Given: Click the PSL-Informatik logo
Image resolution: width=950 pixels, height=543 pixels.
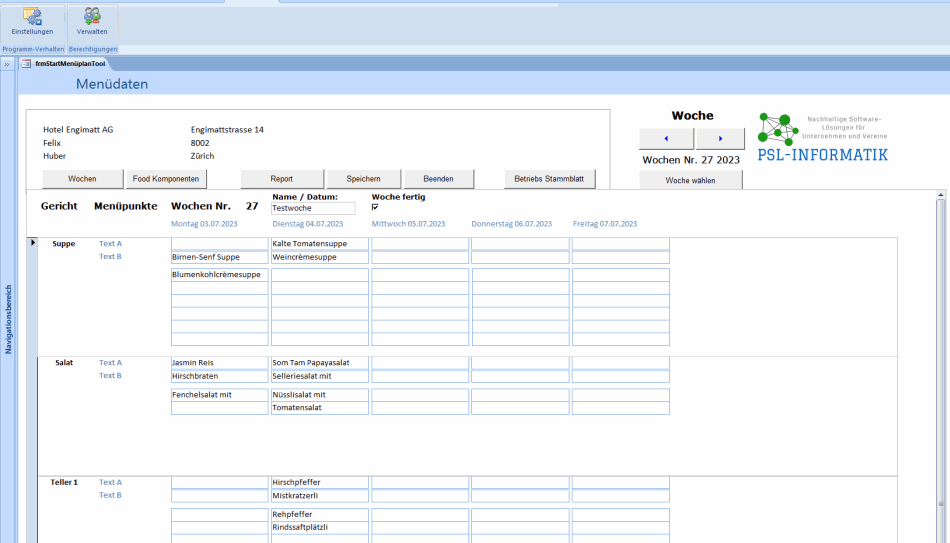Looking at the screenshot, I should [823, 138].
